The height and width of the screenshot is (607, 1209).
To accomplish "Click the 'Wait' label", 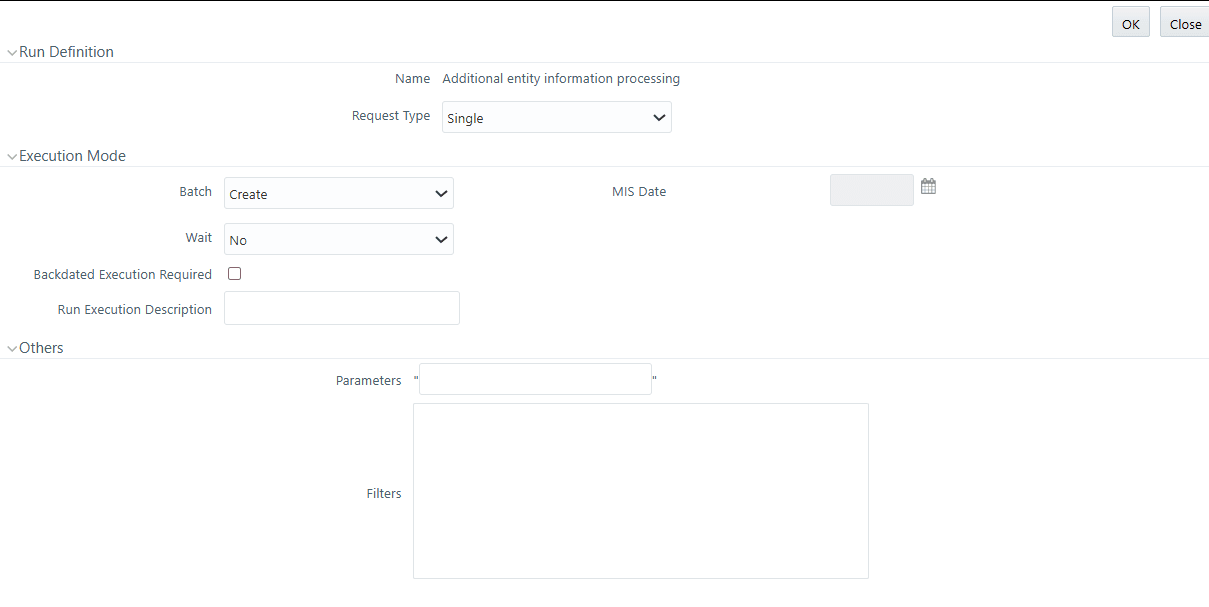I will (x=199, y=238).
